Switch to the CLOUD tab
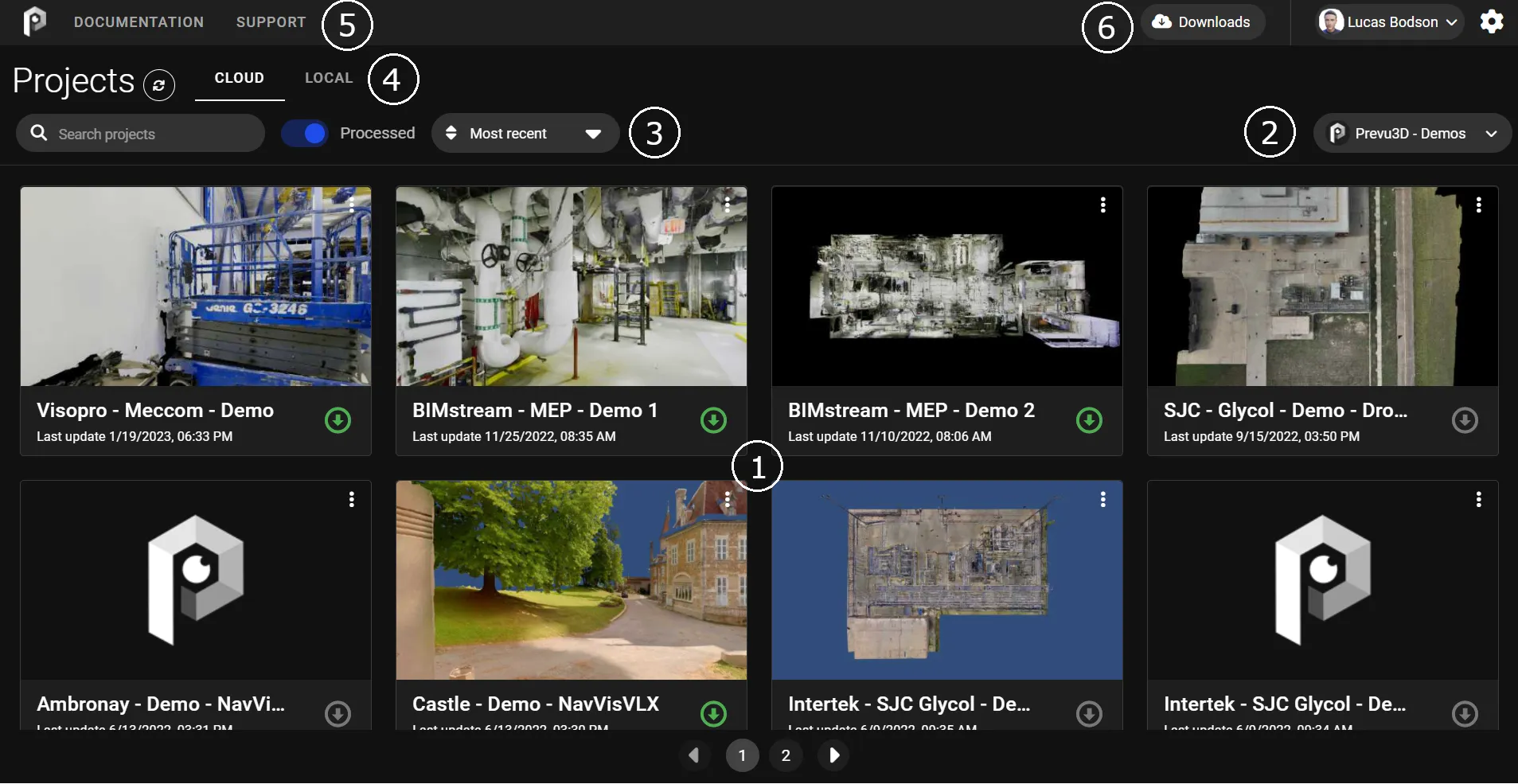This screenshot has height=784, width=1518. (240, 78)
